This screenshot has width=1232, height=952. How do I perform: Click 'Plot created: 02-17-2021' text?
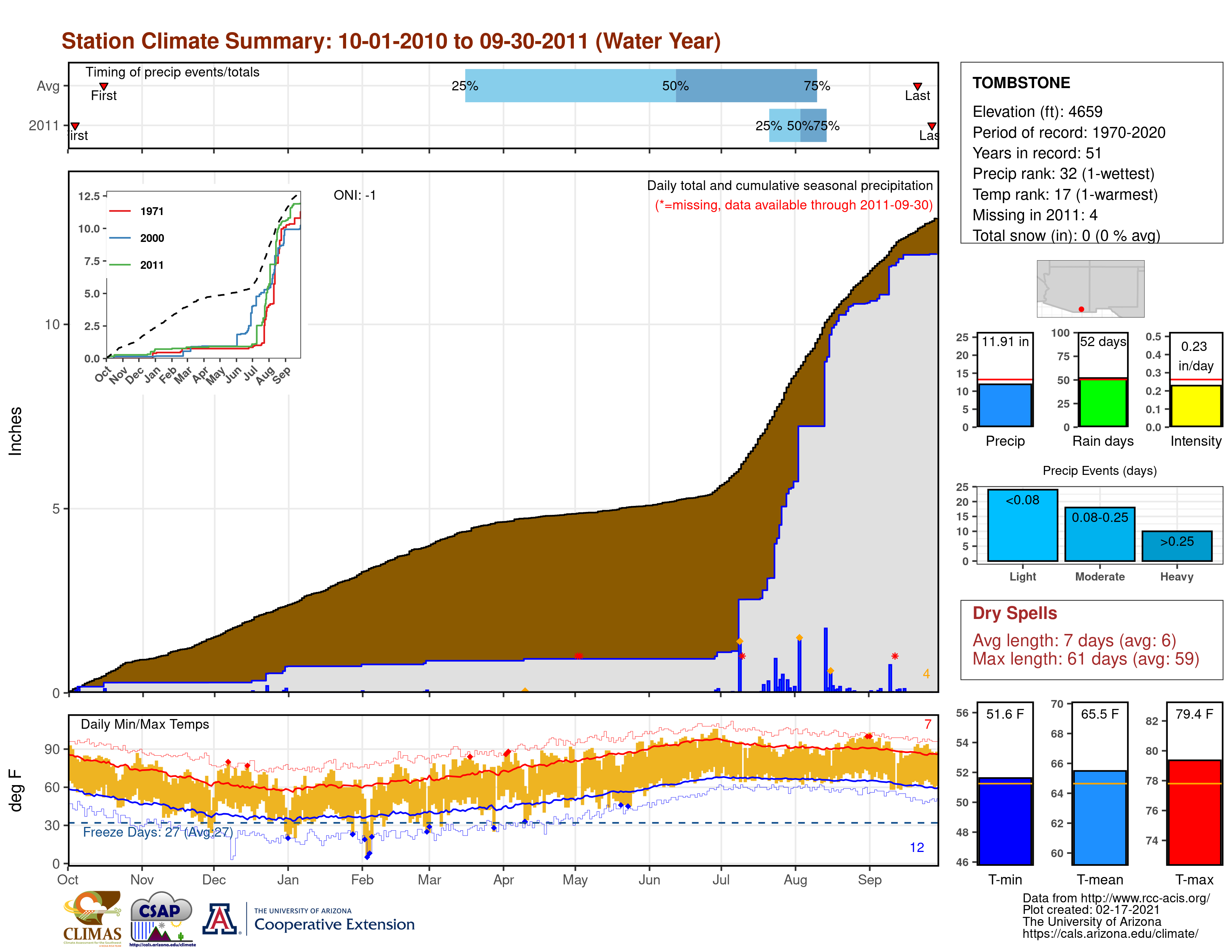tap(1091, 910)
